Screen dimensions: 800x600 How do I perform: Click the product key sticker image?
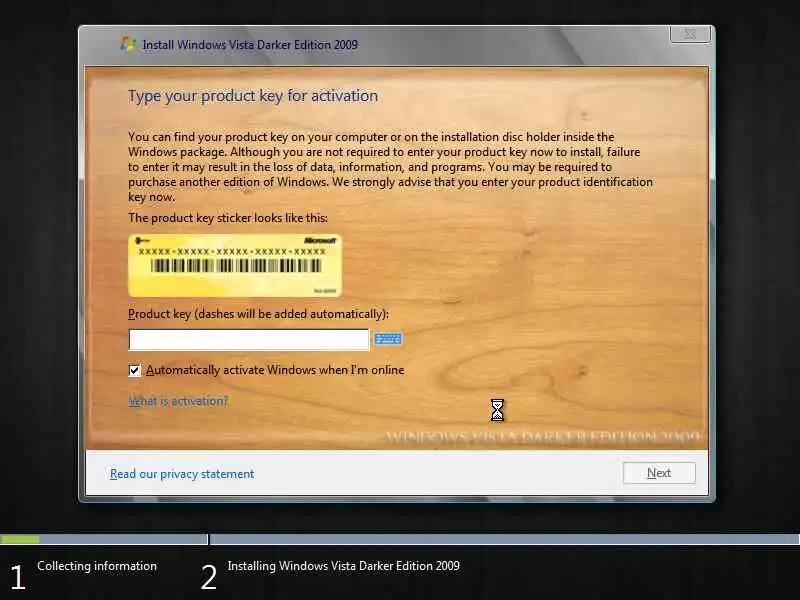click(235, 266)
